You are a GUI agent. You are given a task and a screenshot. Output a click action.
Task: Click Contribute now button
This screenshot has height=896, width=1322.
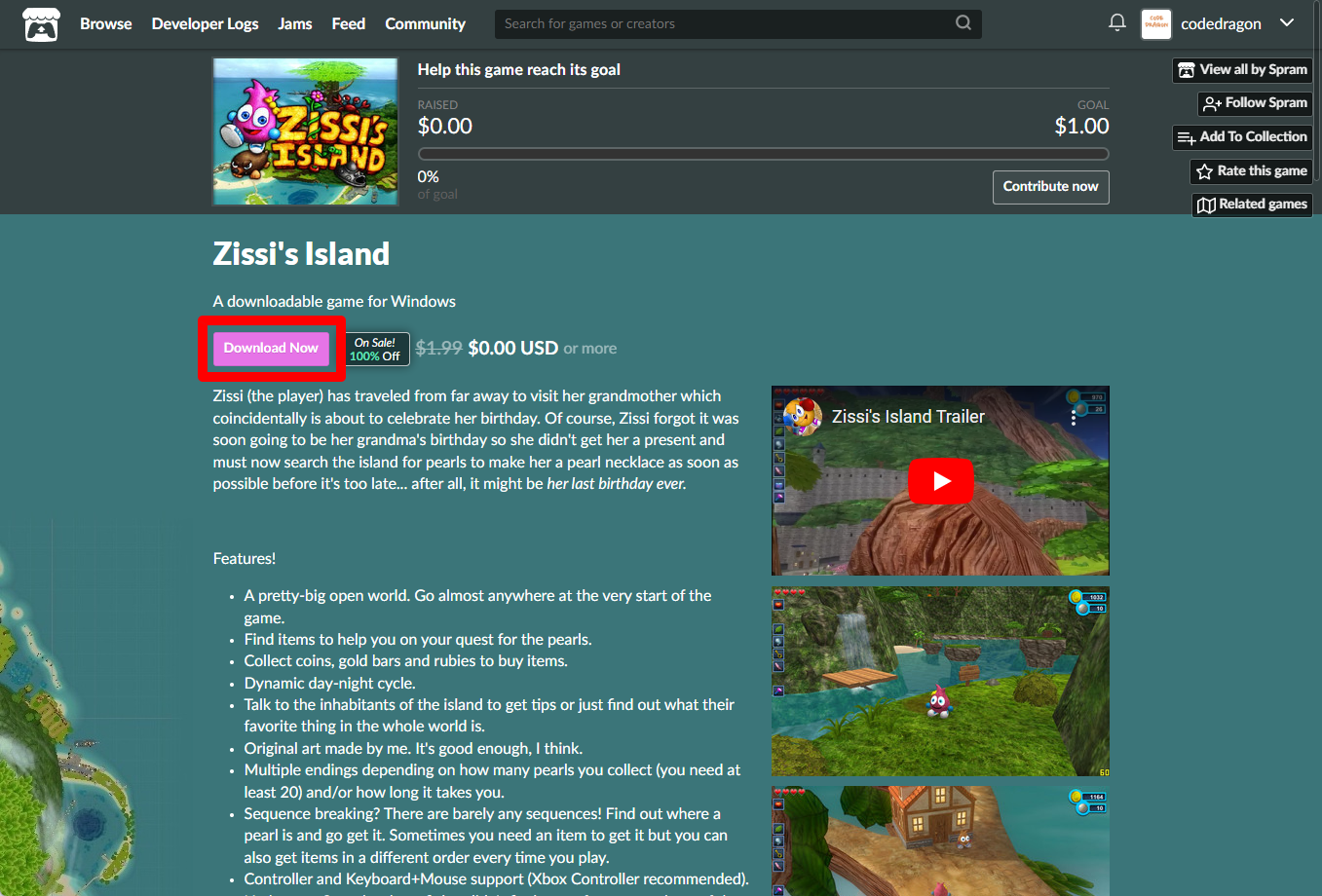[x=1050, y=187]
